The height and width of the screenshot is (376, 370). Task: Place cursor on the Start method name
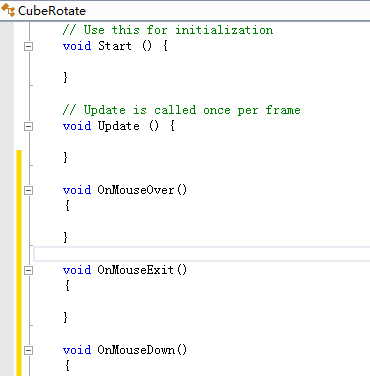coord(115,46)
